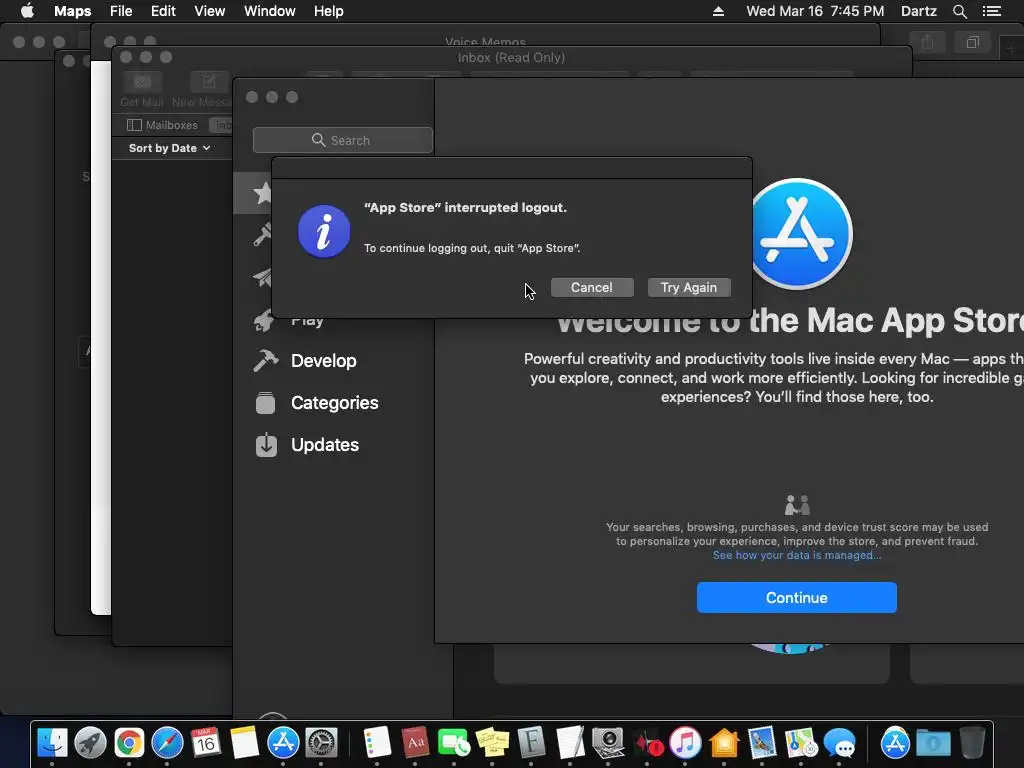Click App Store icon beside System Preferences in Dock
Image resolution: width=1024 pixels, height=768 pixels.
[x=283, y=743]
